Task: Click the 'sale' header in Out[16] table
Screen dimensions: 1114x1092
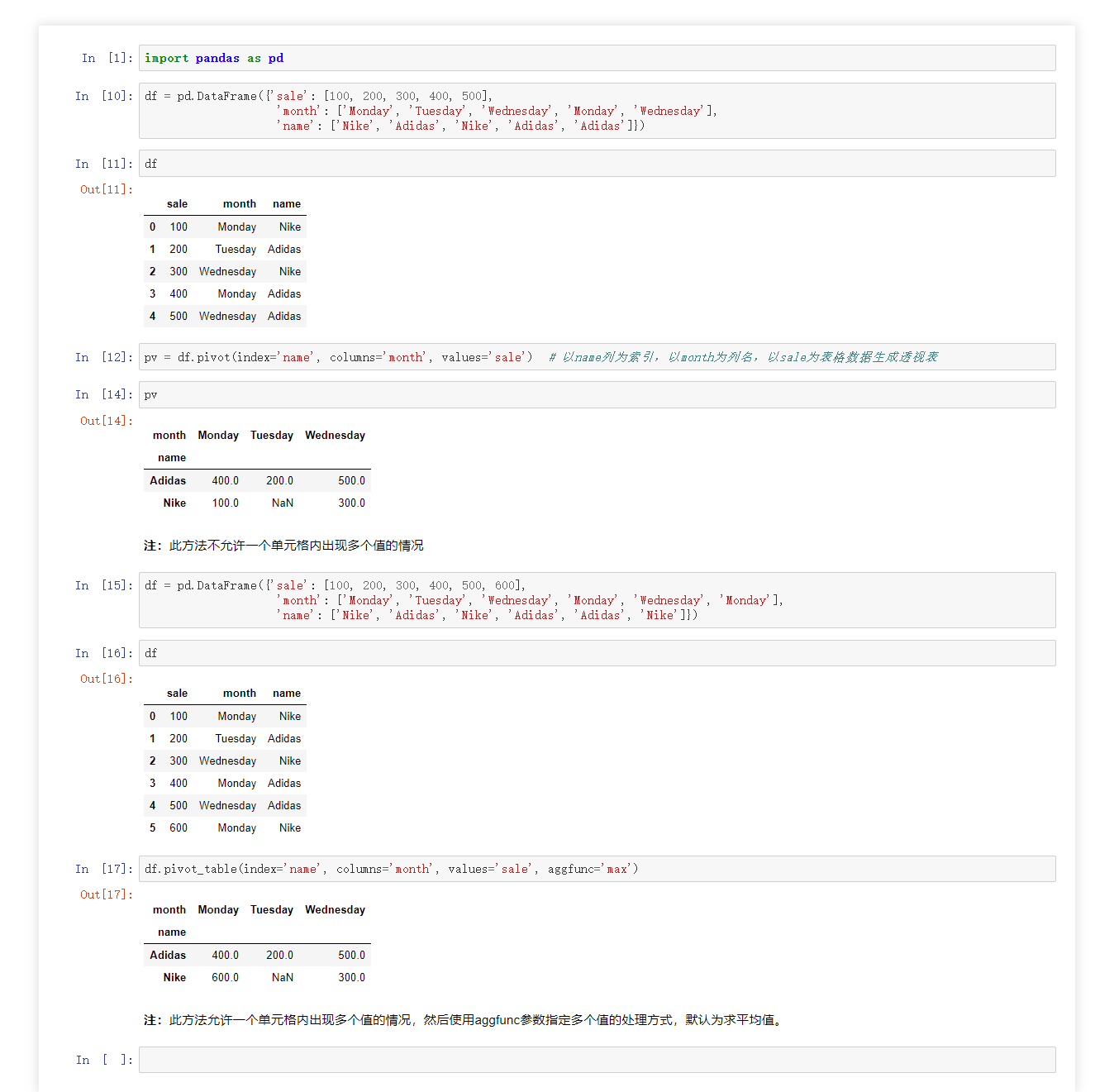Action: pyautogui.click(x=177, y=694)
